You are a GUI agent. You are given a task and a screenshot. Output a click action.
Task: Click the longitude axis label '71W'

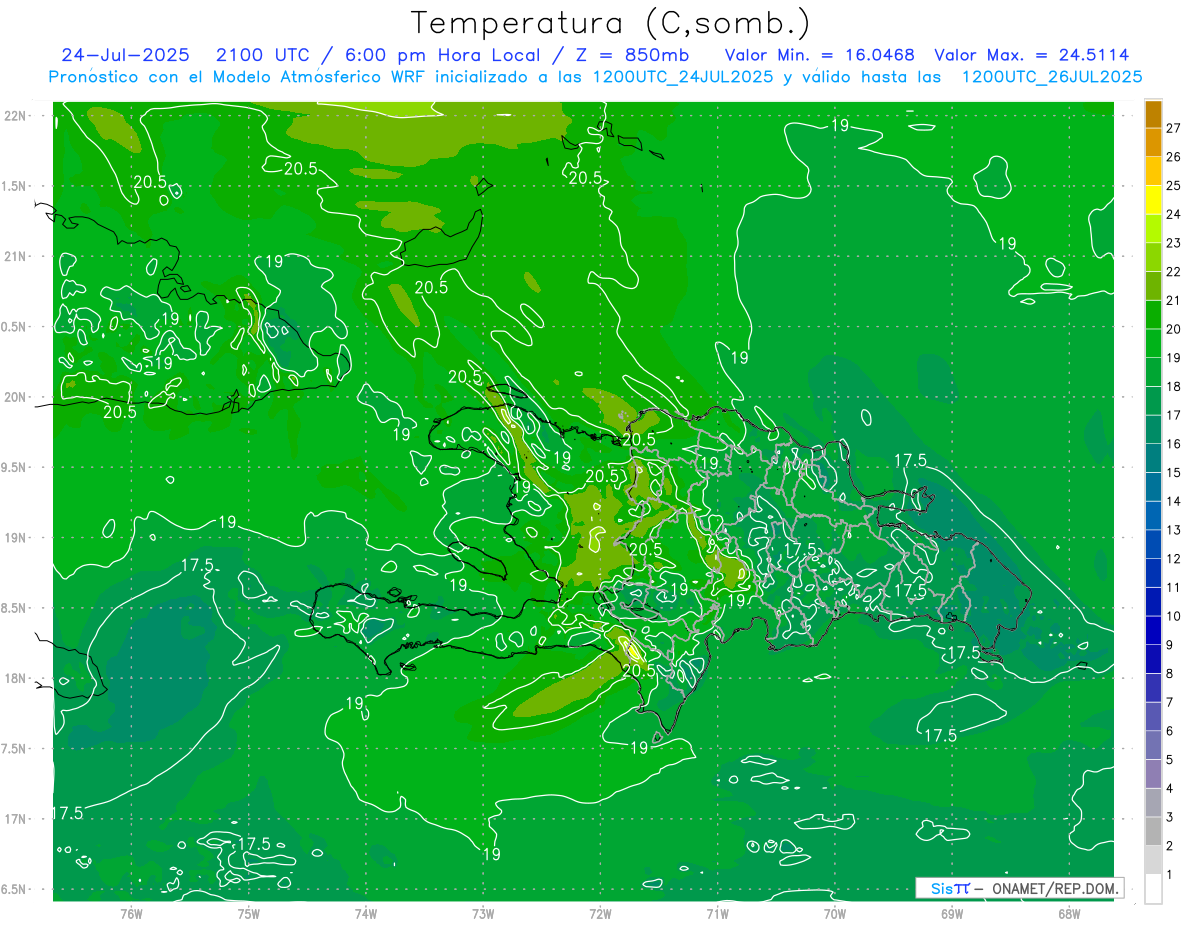click(x=717, y=914)
